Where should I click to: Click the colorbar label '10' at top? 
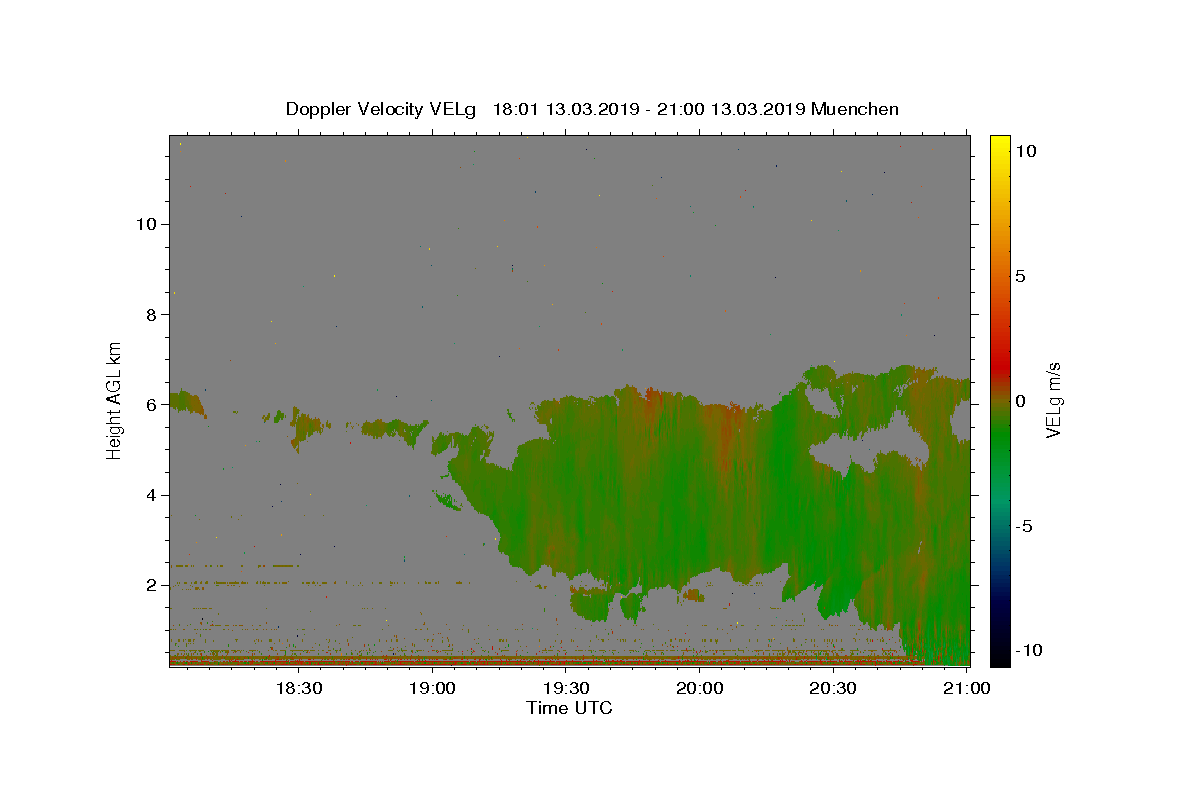1025,150
